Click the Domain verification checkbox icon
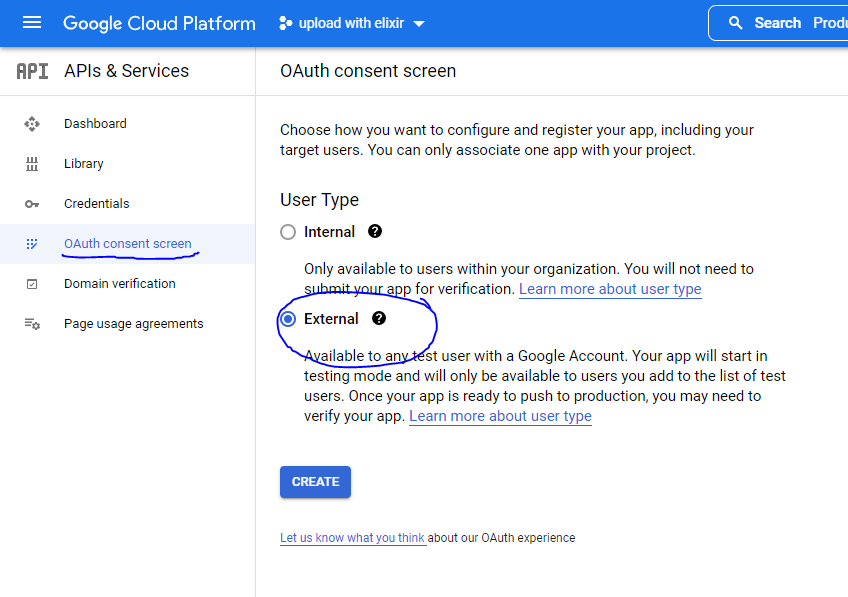The height and width of the screenshot is (597, 848). point(32,284)
